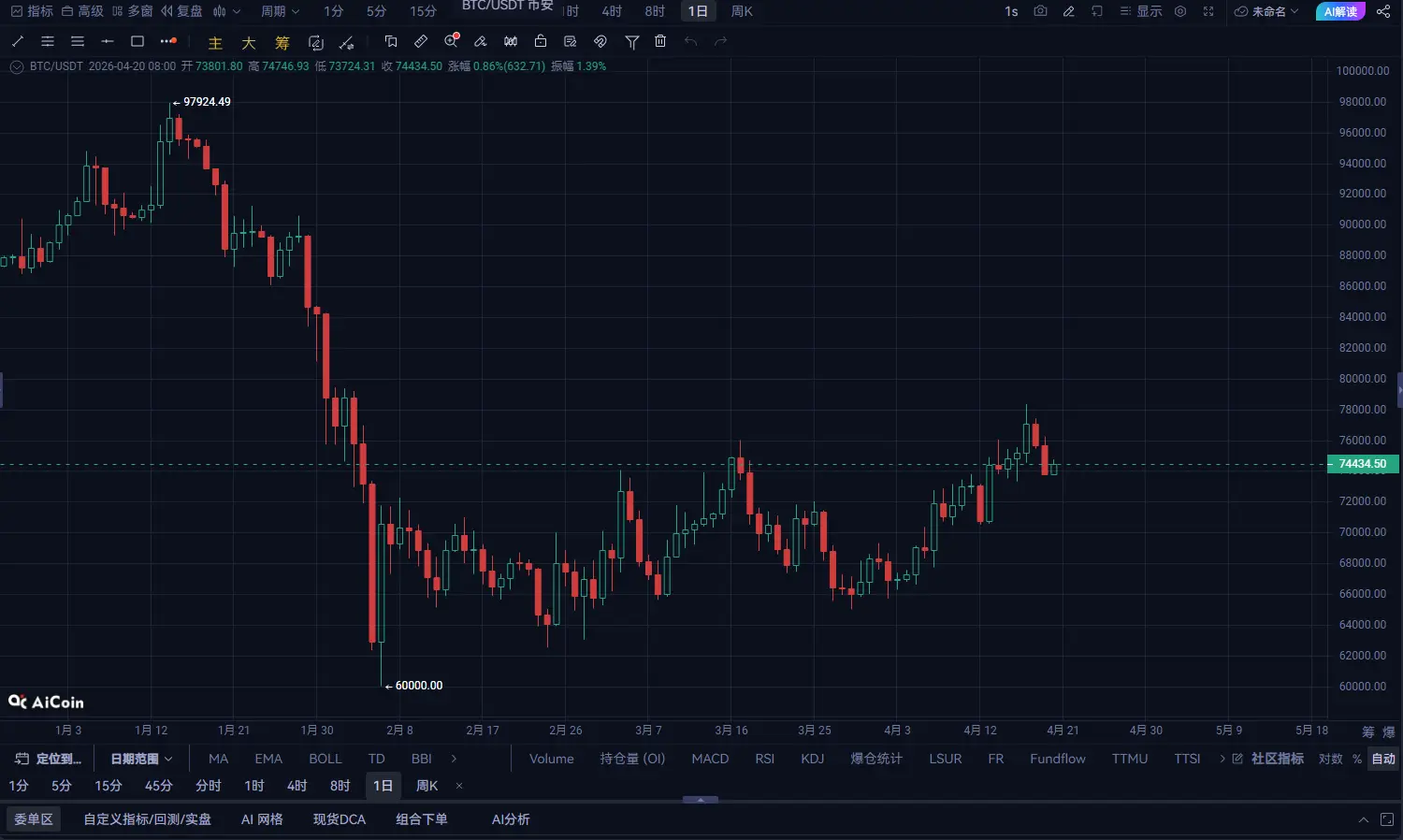The height and width of the screenshot is (840, 1403).
Task: Click the current price label 74434.50
Action: (1363, 464)
